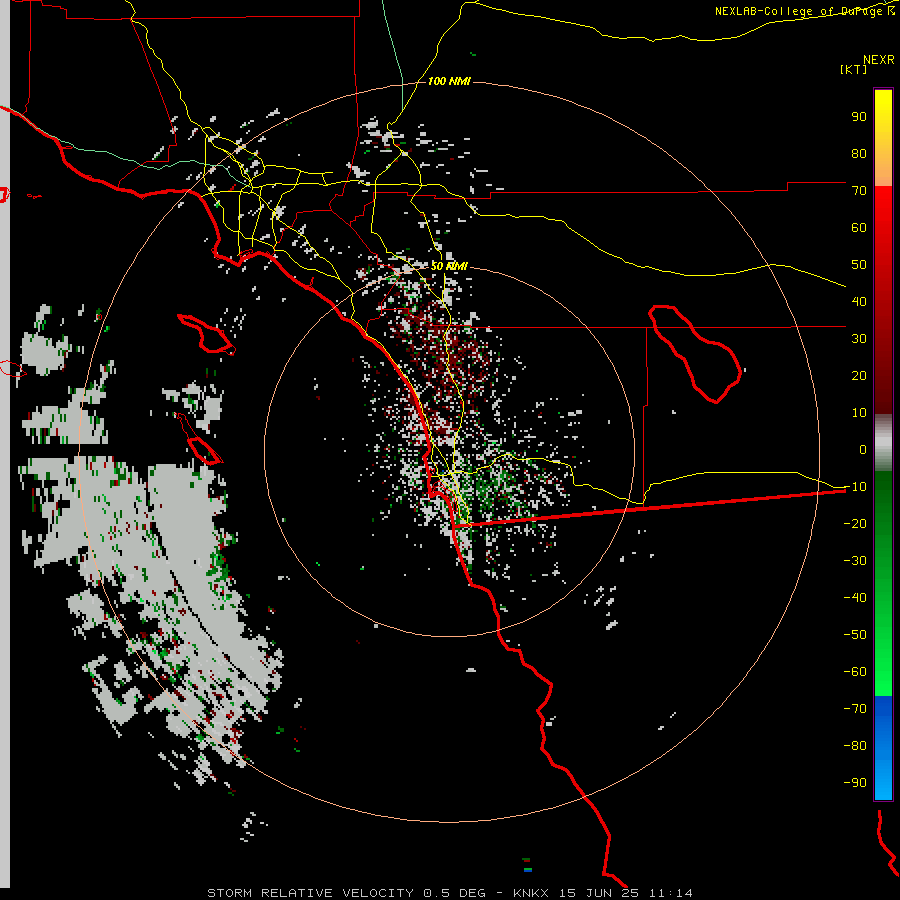This screenshot has width=900, height=900.
Task: Click the "-60" value on the velocity scale
Action: click(x=855, y=672)
